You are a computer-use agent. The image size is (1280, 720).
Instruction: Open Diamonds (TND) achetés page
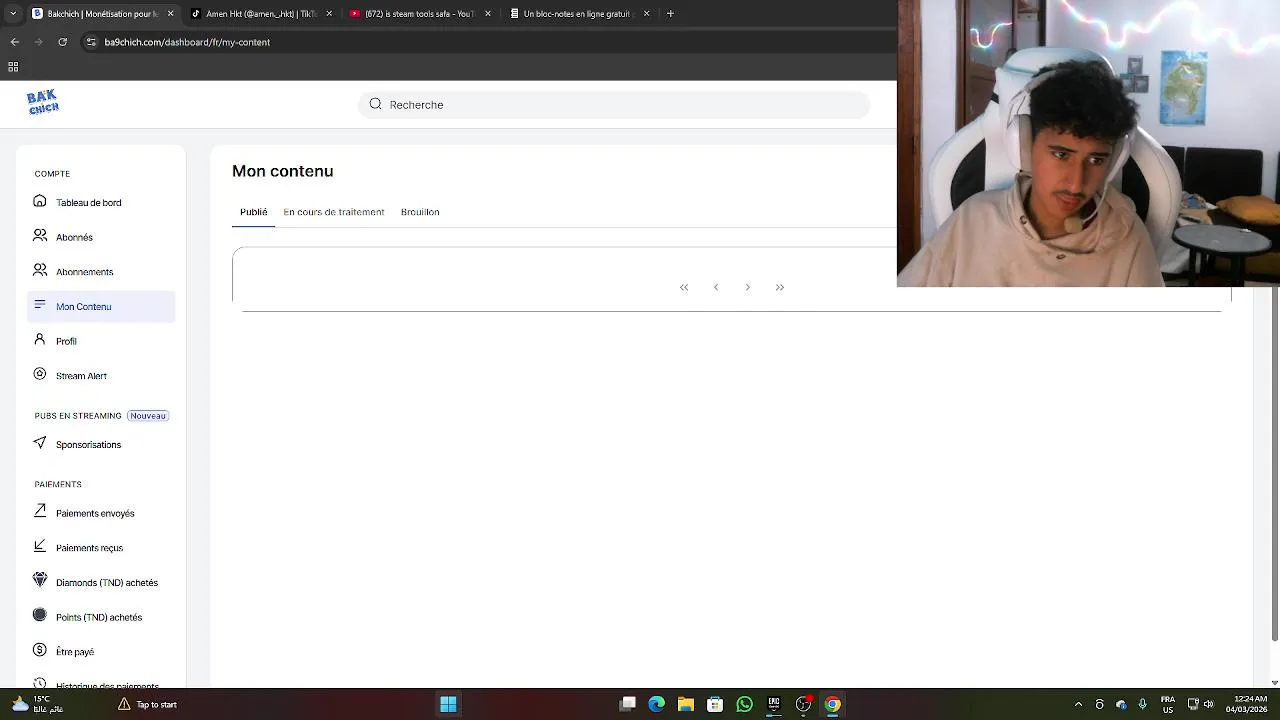pos(107,583)
